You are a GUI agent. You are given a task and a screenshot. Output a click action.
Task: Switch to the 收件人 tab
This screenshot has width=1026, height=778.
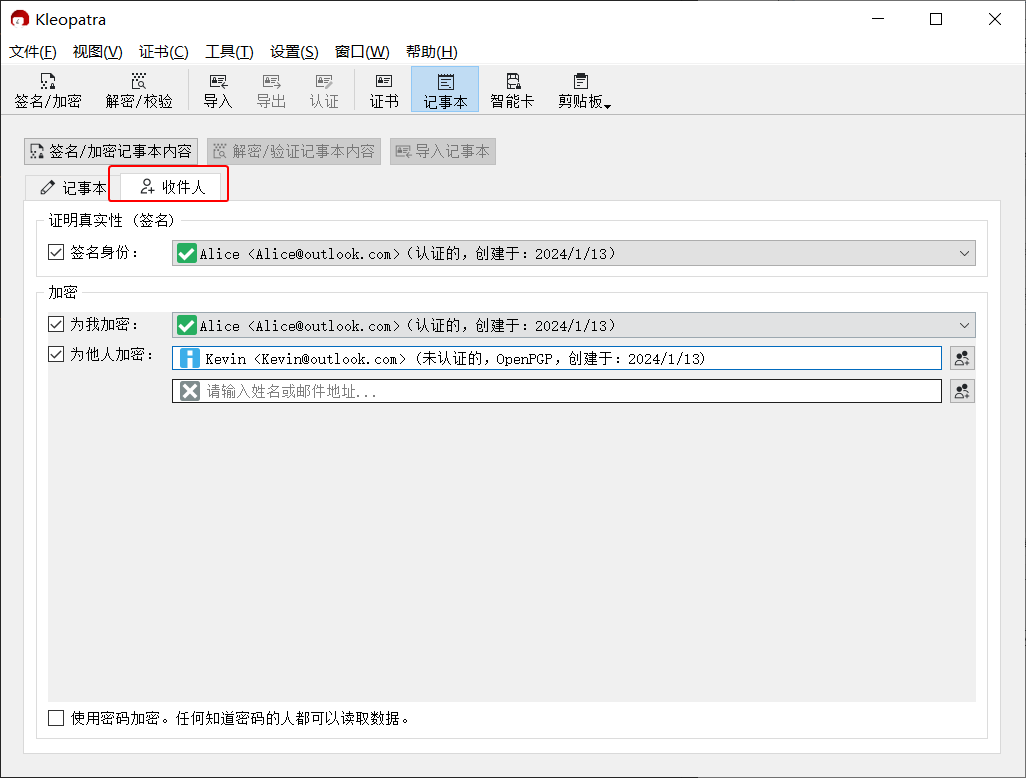pos(173,187)
